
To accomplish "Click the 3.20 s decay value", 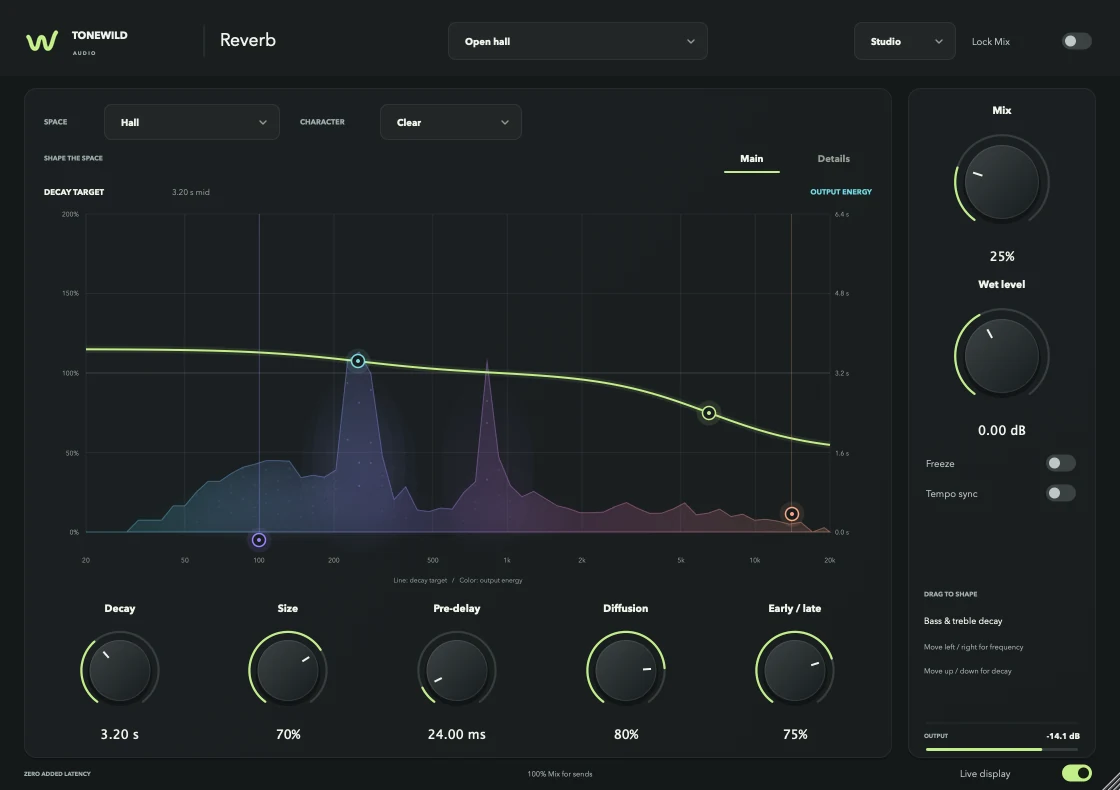I will [x=119, y=734].
